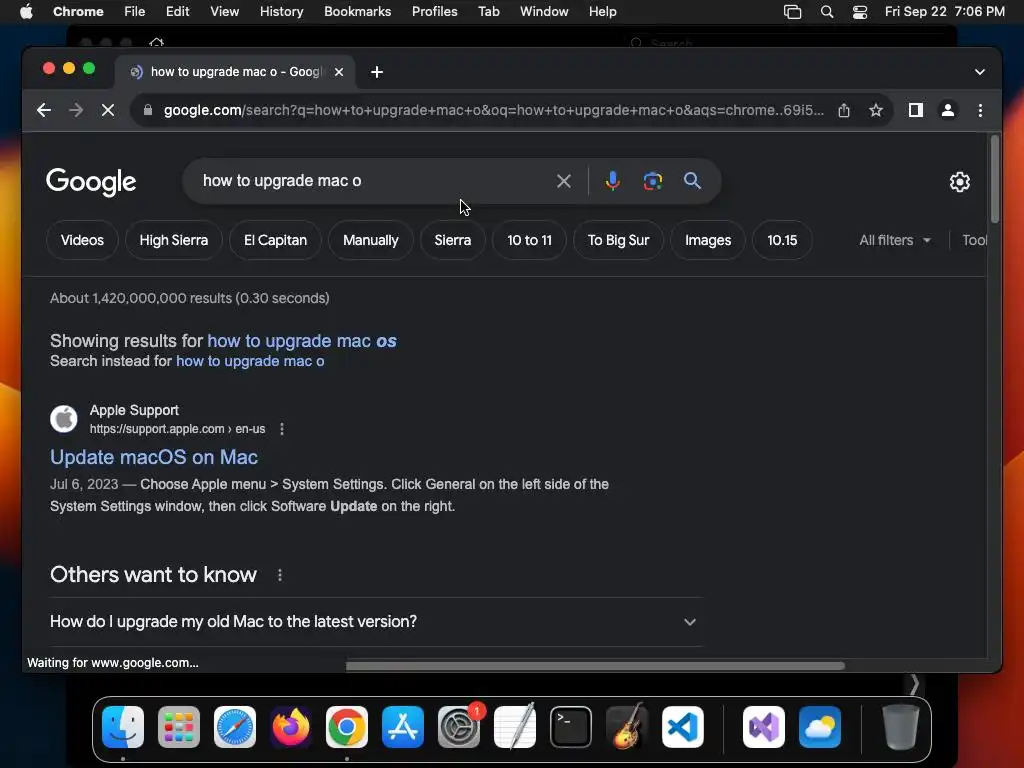Open App Store from the Dock
This screenshot has height=768, width=1024.
pyautogui.click(x=403, y=727)
